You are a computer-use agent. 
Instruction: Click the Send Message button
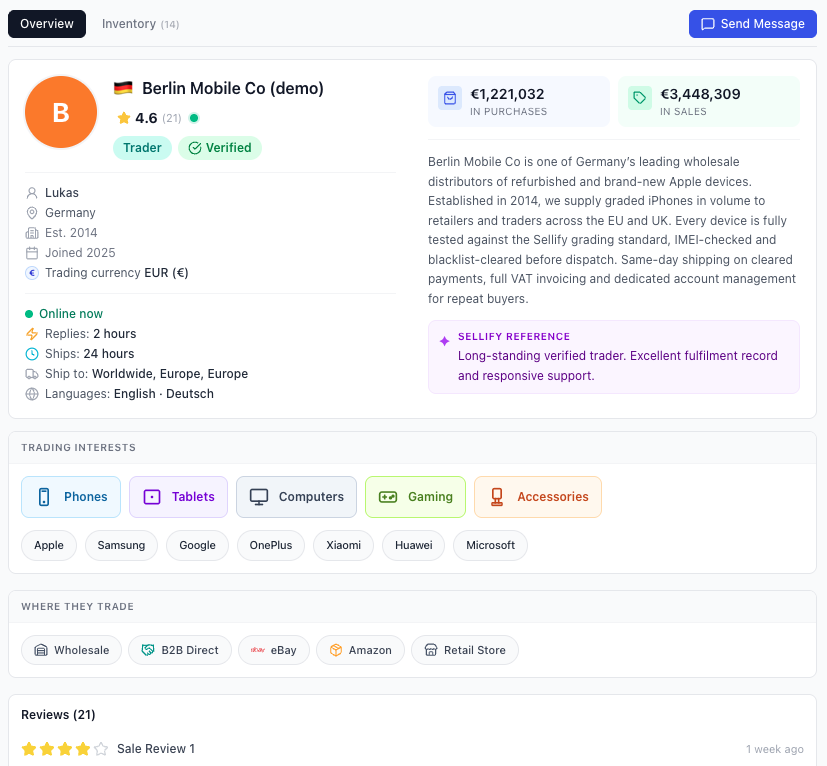coord(753,24)
